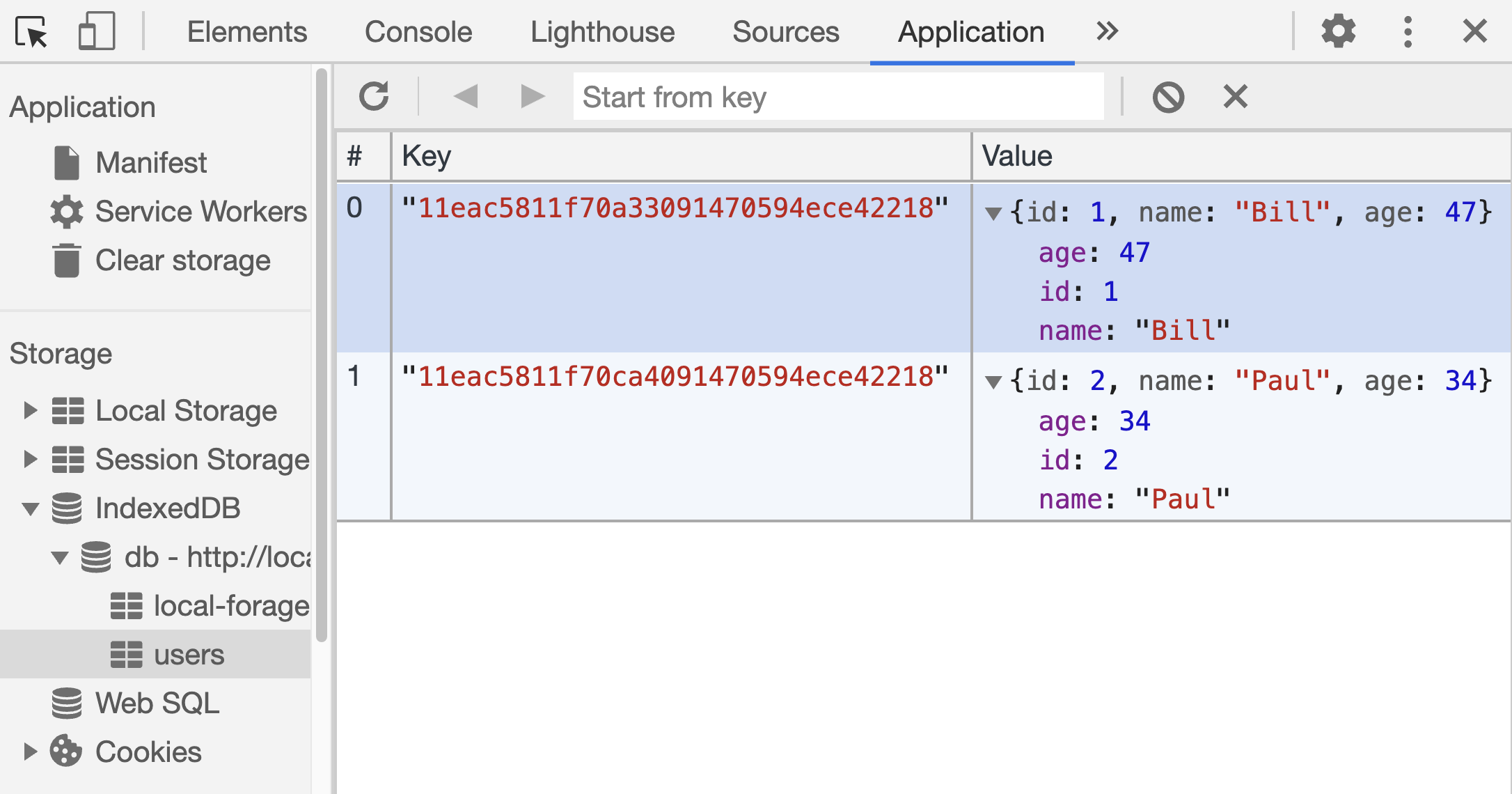Image resolution: width=1512 pixels, height=794 pixels.
Task: Click the Start from key field
Action: [838, 97]
